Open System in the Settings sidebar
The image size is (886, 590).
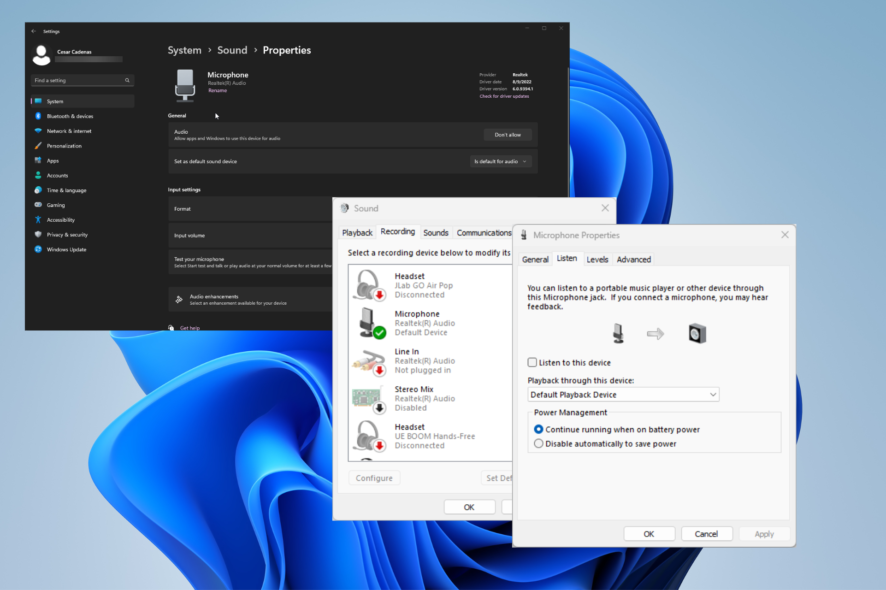click(x=82, y=101)
